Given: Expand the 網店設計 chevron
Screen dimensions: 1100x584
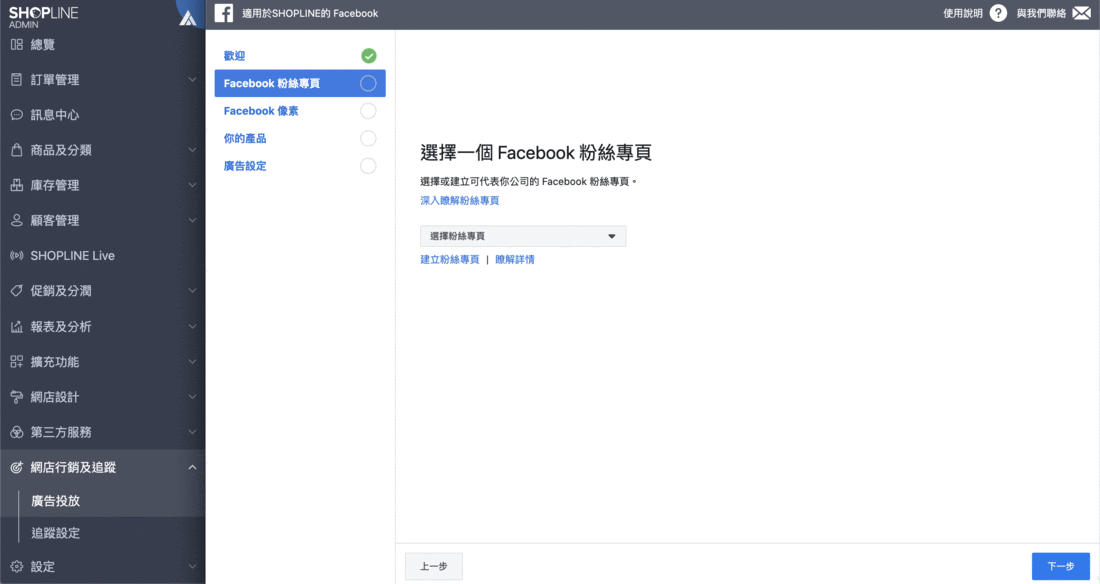Looking at the screenshot, I should point(192,397).
